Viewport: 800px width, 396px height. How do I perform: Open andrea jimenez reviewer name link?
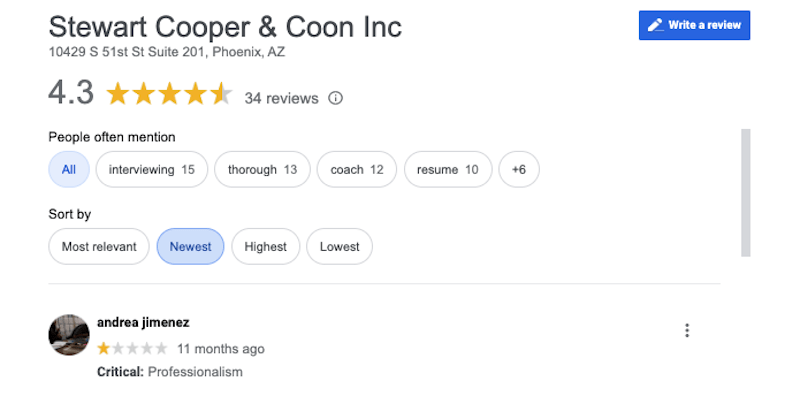143,323
